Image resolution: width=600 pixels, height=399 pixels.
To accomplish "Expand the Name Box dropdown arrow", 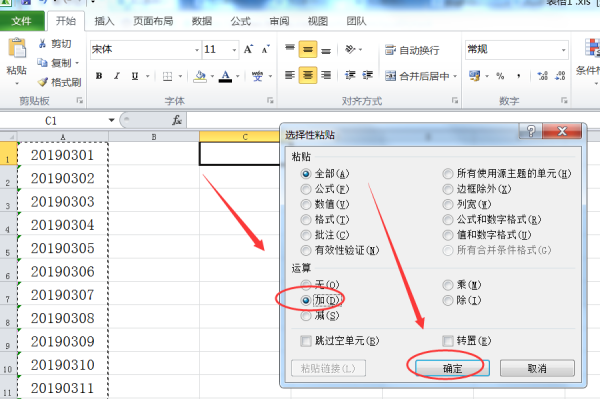I will (111, 120).
